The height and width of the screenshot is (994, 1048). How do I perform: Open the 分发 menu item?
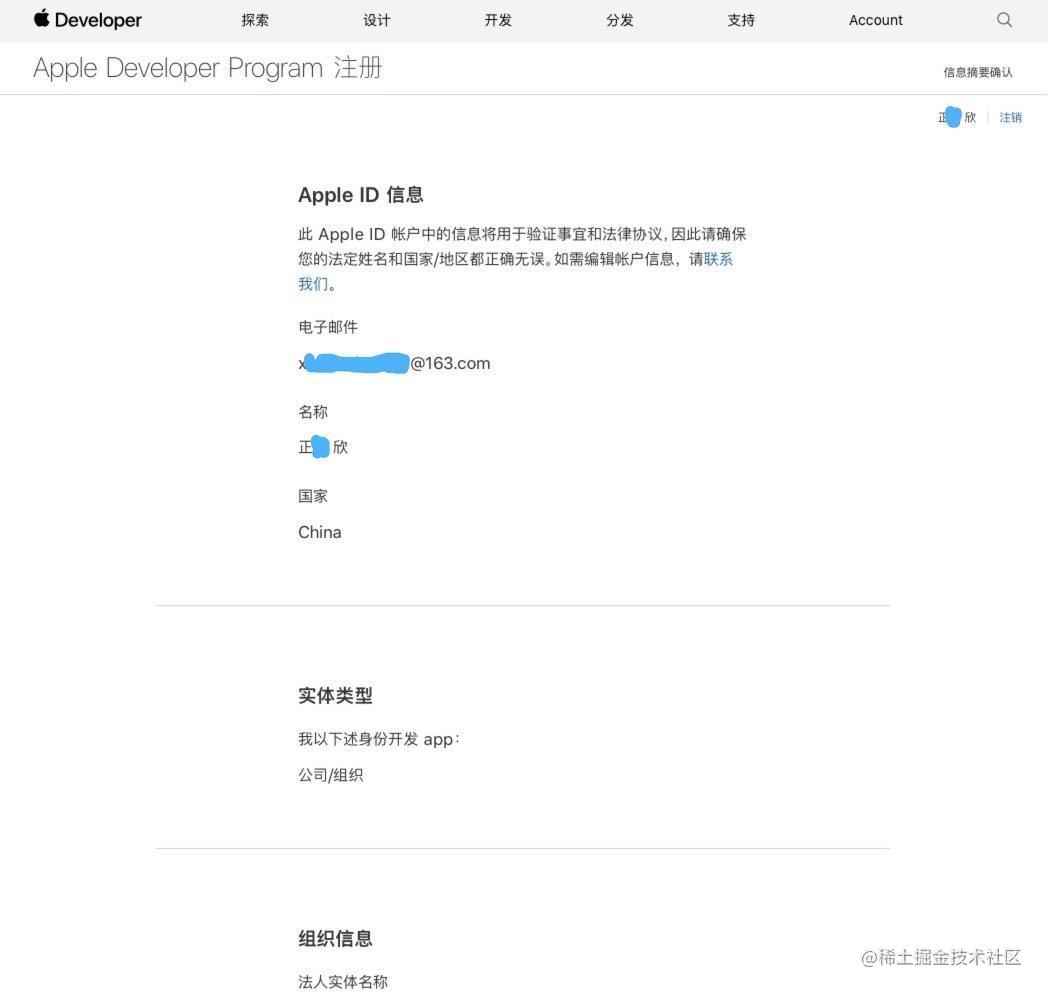click(620, 20)
